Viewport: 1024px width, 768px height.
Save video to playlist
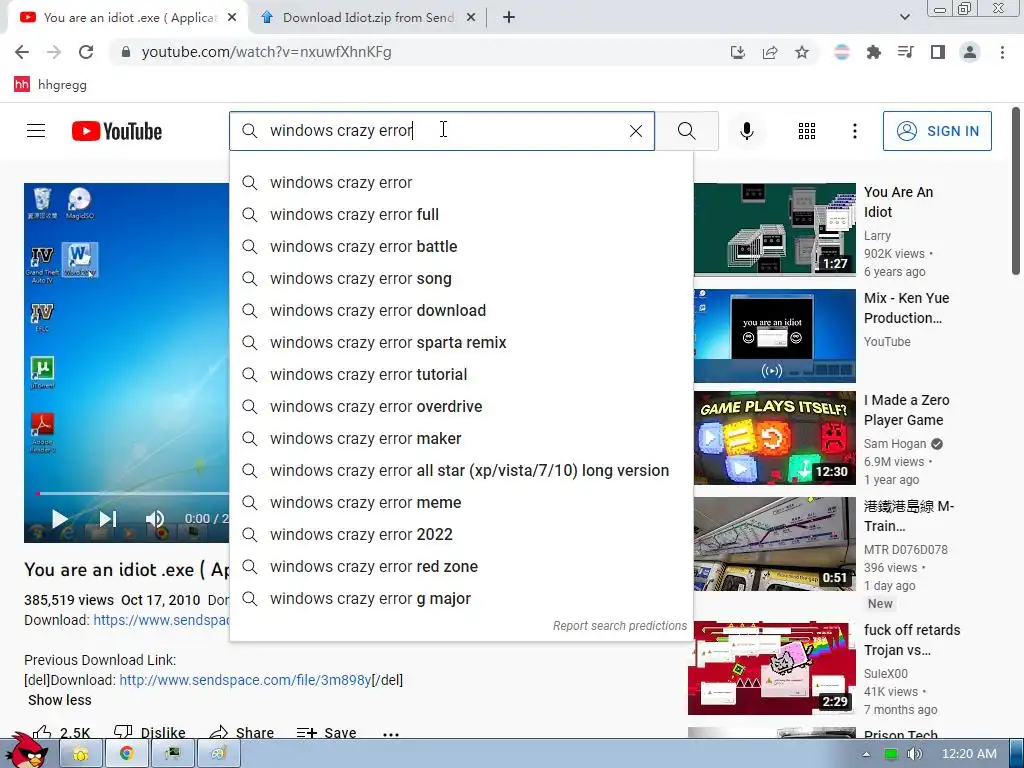[x=326, y=733]
